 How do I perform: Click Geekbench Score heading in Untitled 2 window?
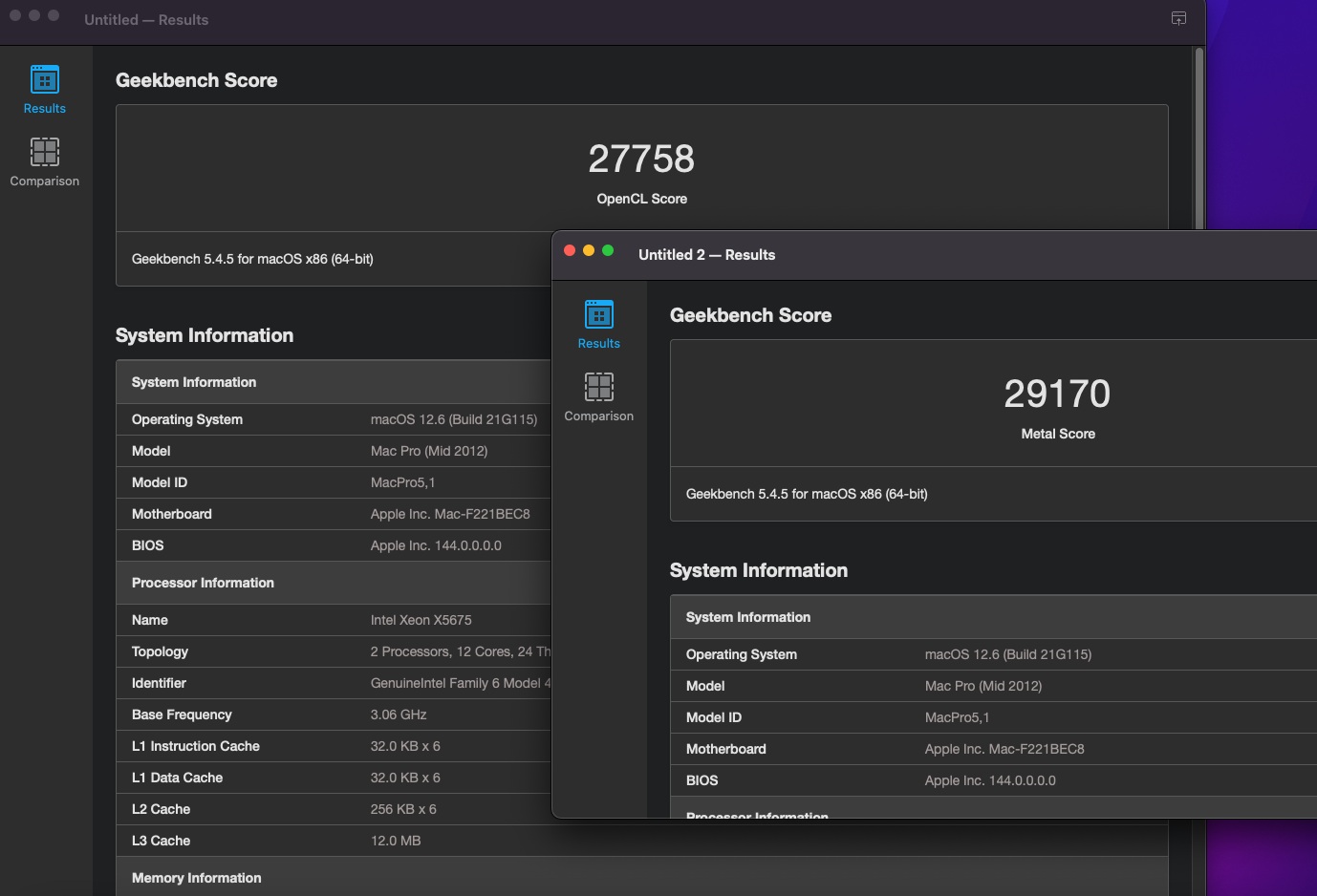(x=751, y=315)
